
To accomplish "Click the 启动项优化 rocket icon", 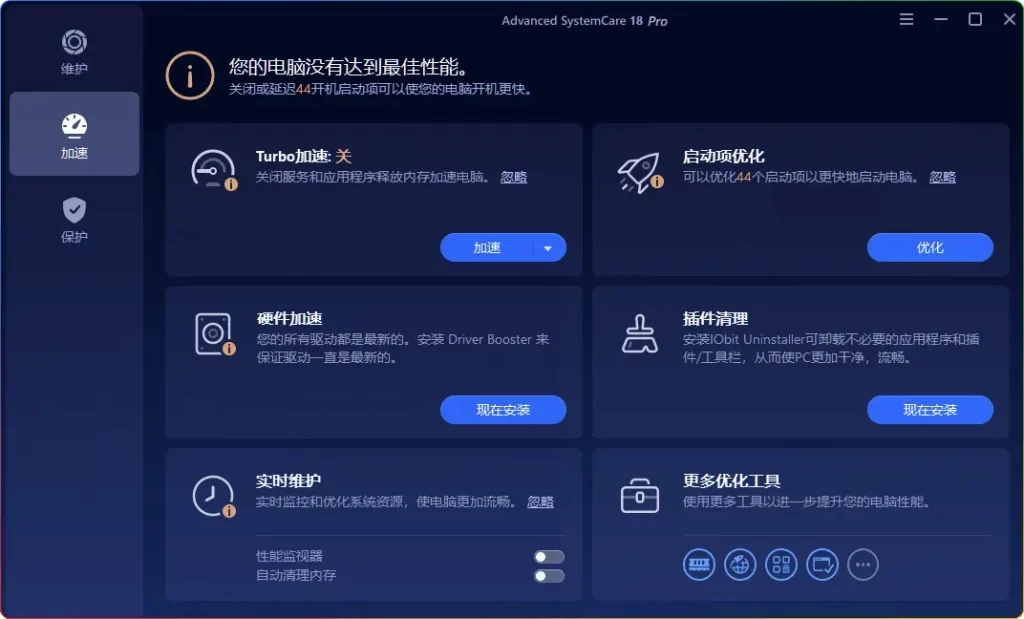I will 640,172.
